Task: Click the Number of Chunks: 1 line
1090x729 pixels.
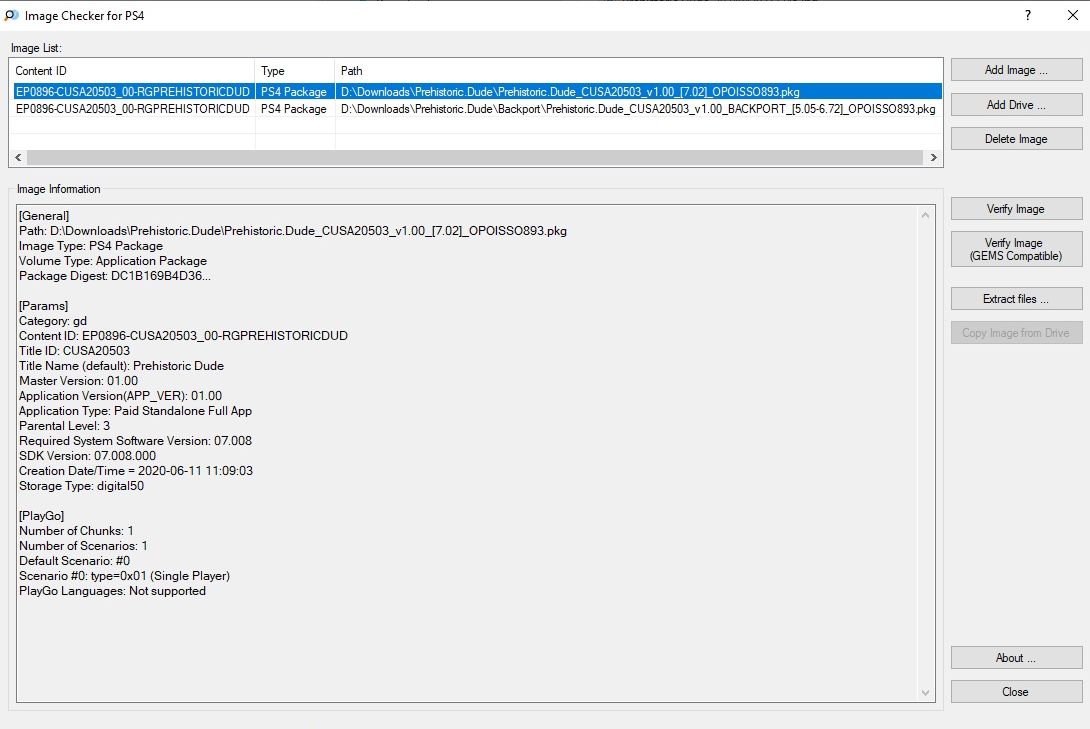Action: (x=76, y=531)
